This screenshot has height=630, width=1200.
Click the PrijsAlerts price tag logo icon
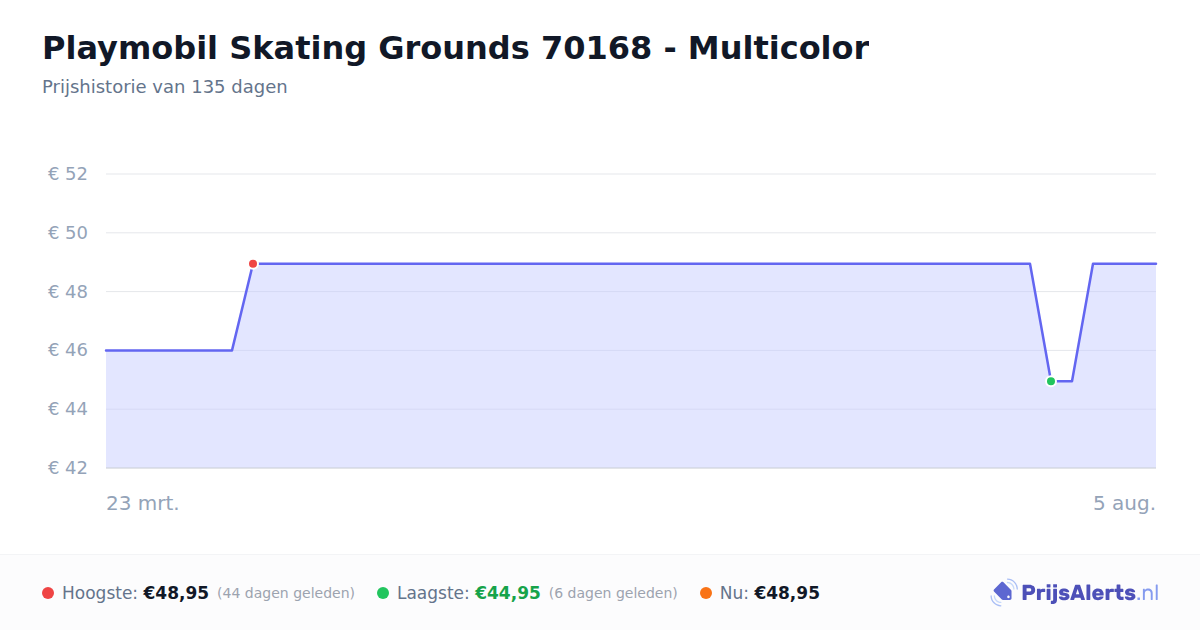[x=1003, y=593]
